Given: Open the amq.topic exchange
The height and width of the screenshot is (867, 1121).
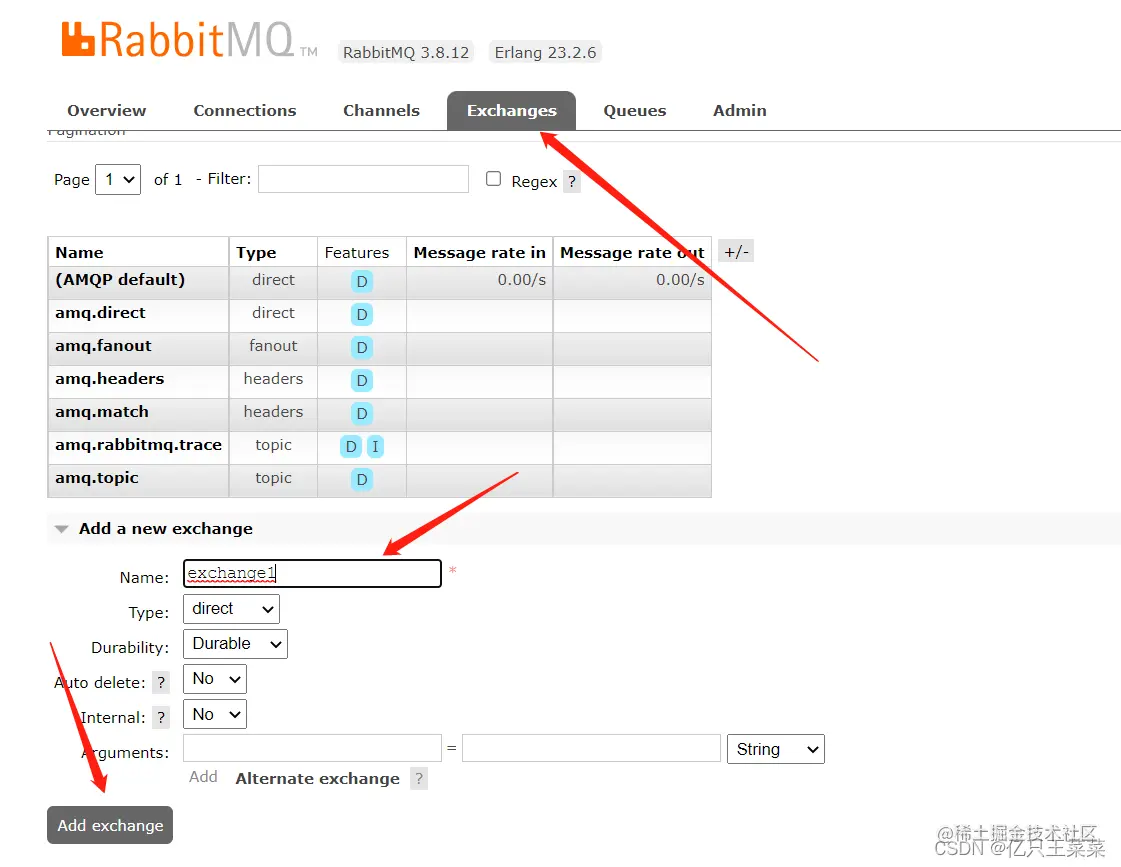Looking at the screenshot, I should tap(97, 477).
